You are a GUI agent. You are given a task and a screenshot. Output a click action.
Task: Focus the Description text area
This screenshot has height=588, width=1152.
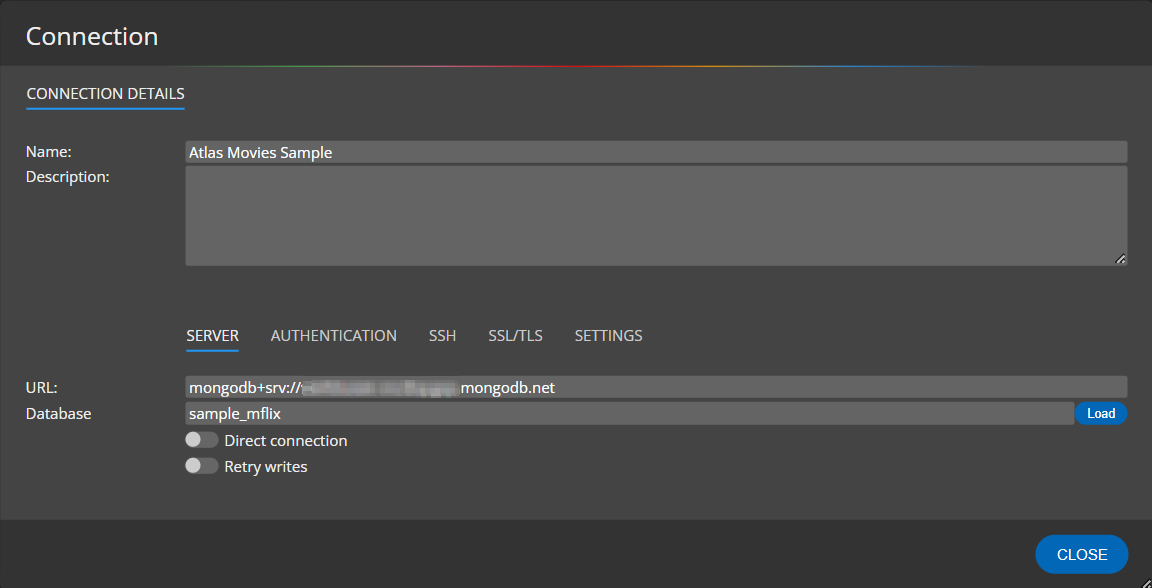(656, 215)
